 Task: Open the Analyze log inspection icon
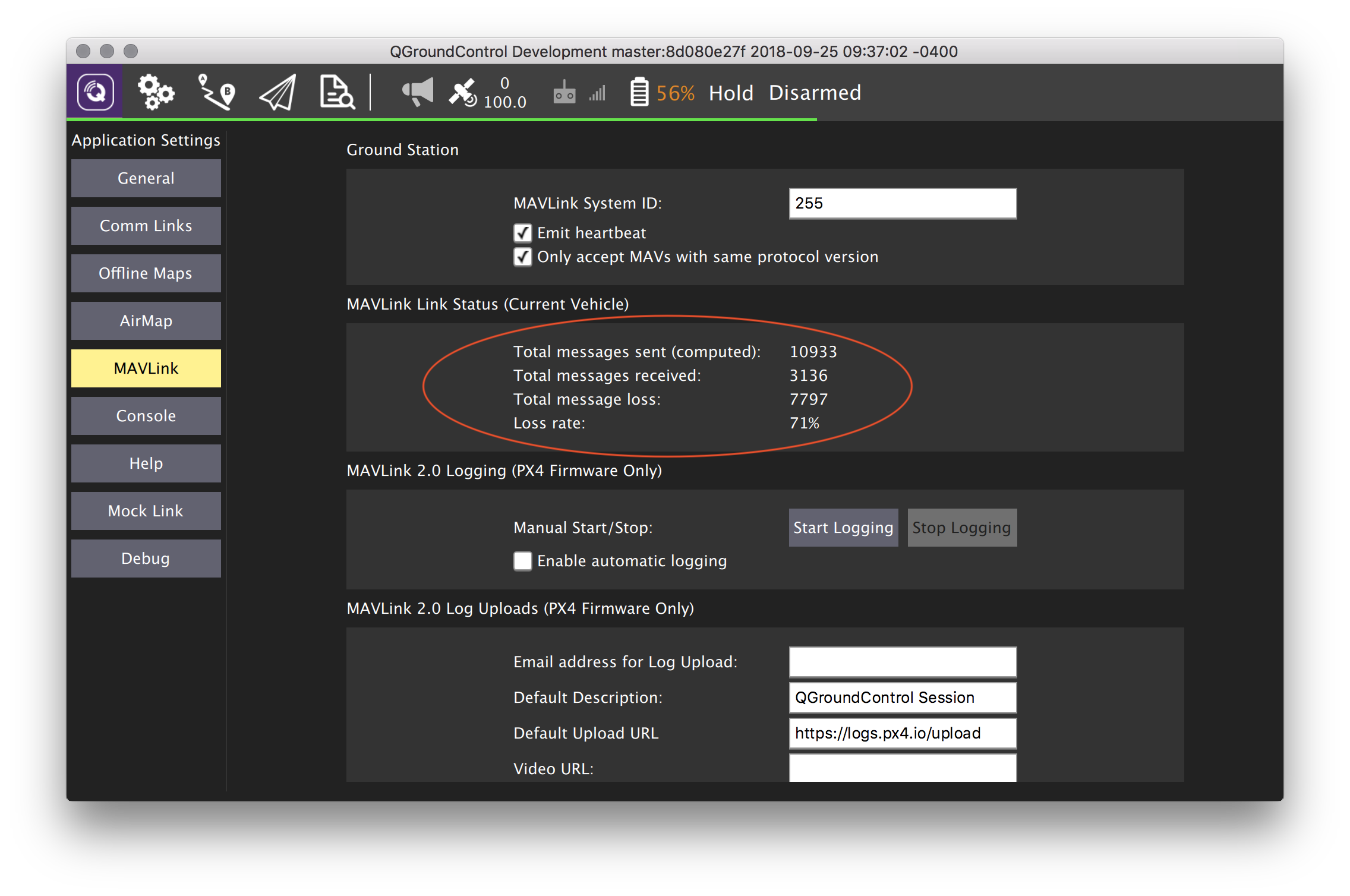[337, 92]
